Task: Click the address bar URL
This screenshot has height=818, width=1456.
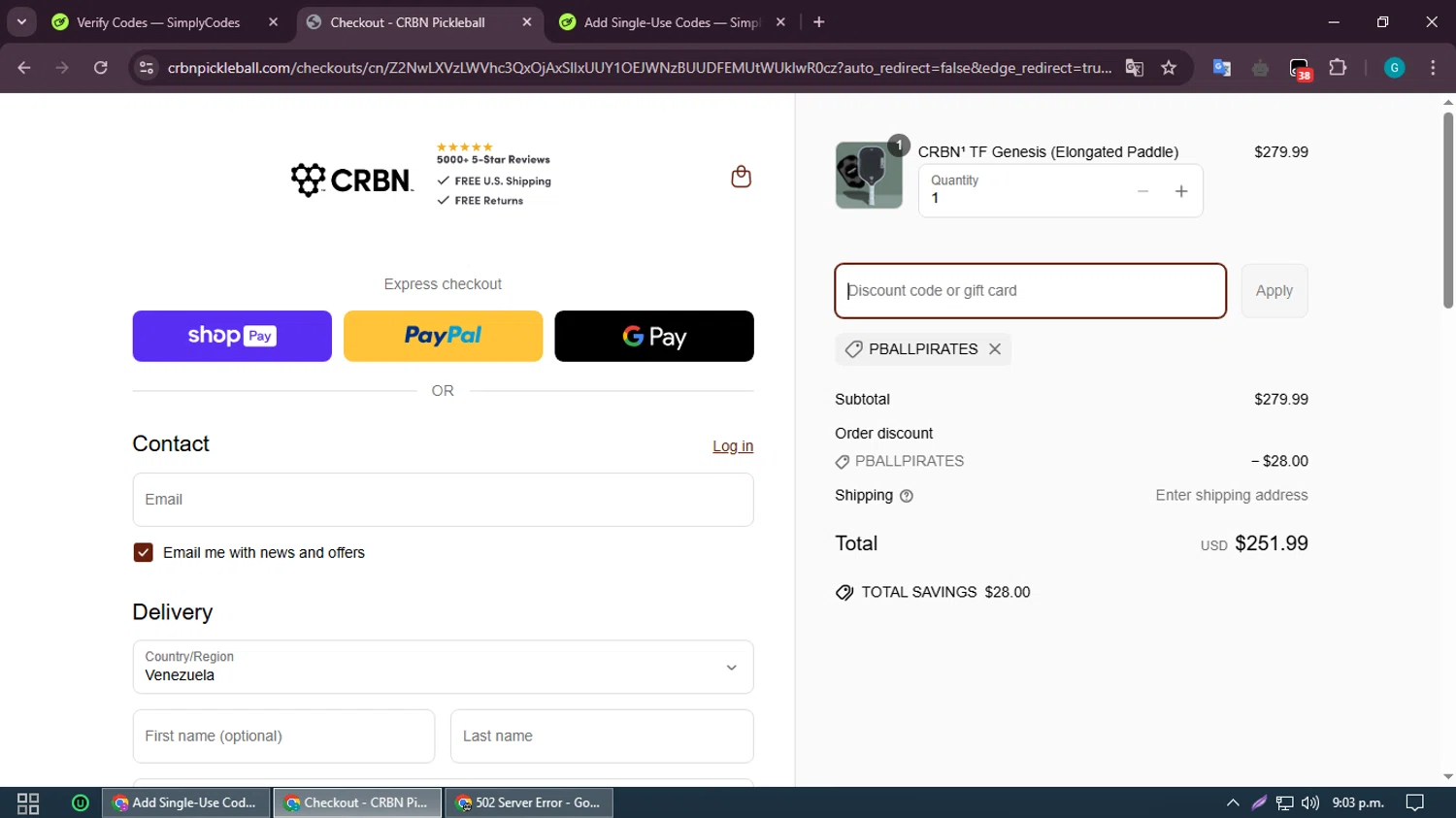Action: [x=640, y=68]
